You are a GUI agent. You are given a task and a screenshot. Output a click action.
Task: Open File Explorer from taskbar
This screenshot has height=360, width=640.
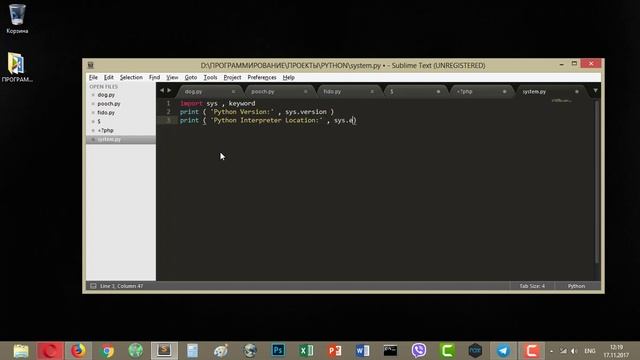pos(20,351)
